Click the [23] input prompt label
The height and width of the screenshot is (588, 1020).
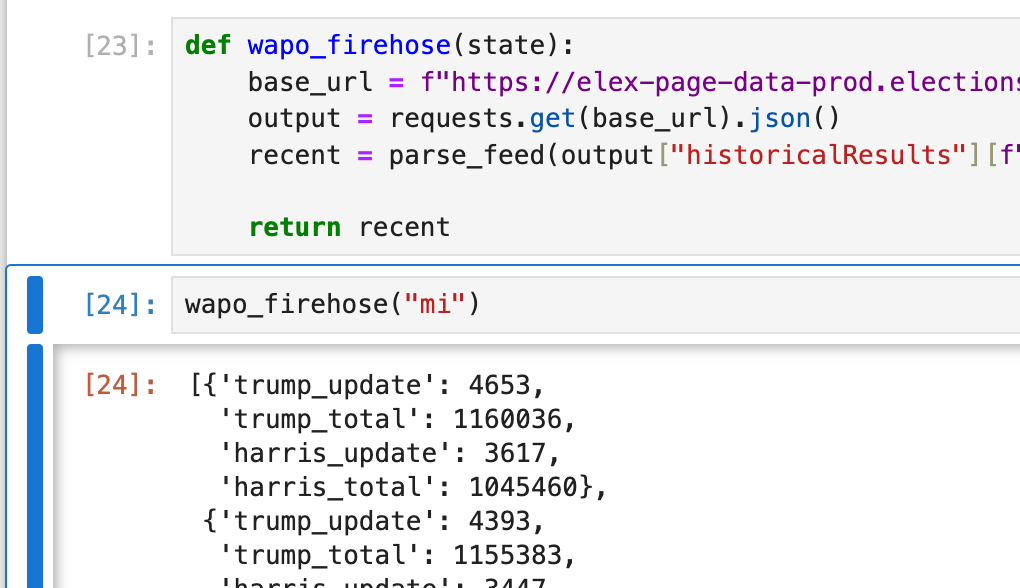[x=119, y=46]
